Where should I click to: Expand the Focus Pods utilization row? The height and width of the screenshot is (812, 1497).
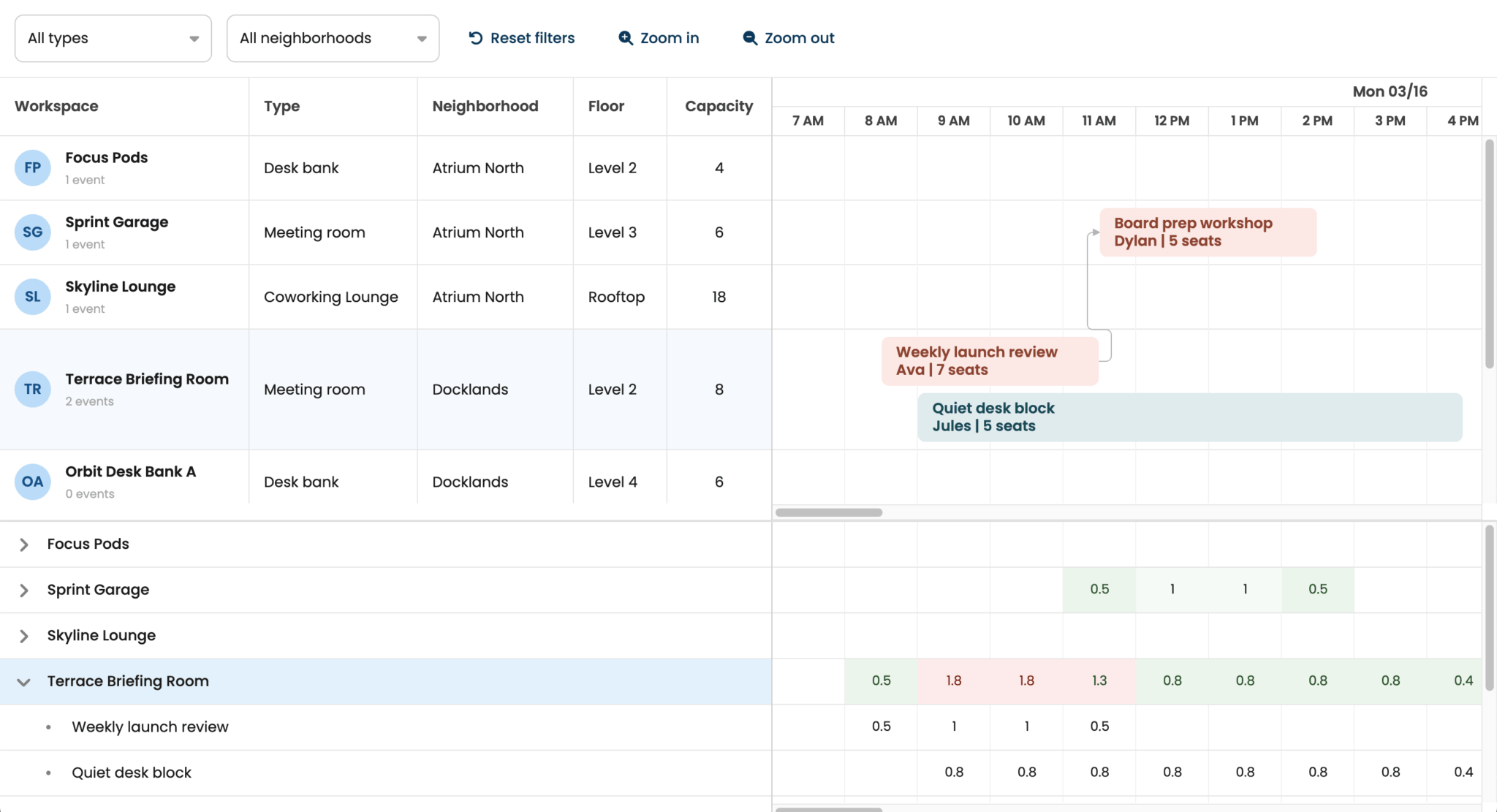tap(24, 545)
